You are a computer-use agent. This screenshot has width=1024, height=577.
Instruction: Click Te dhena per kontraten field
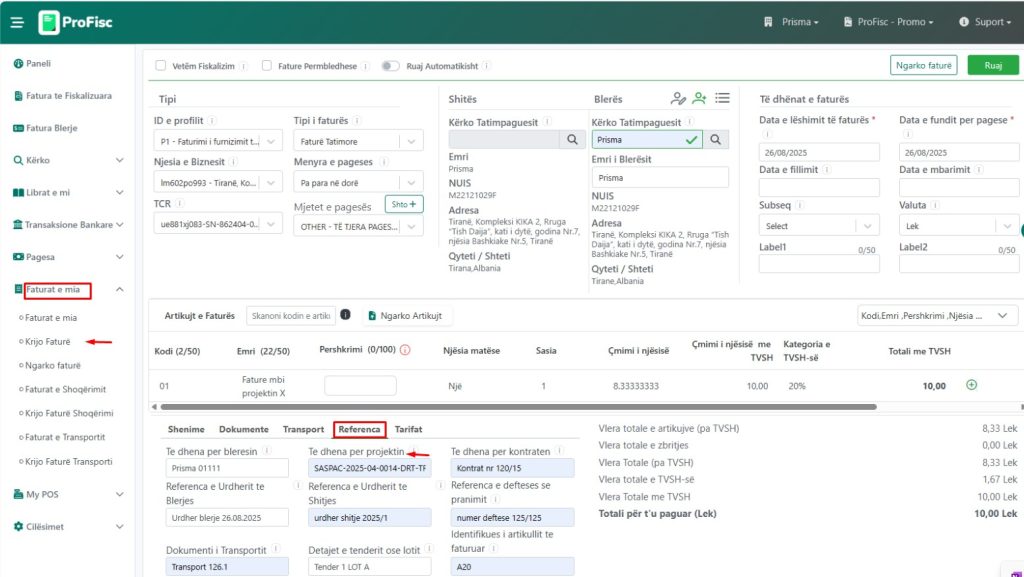pyautogui.click(x=512, y=468)
